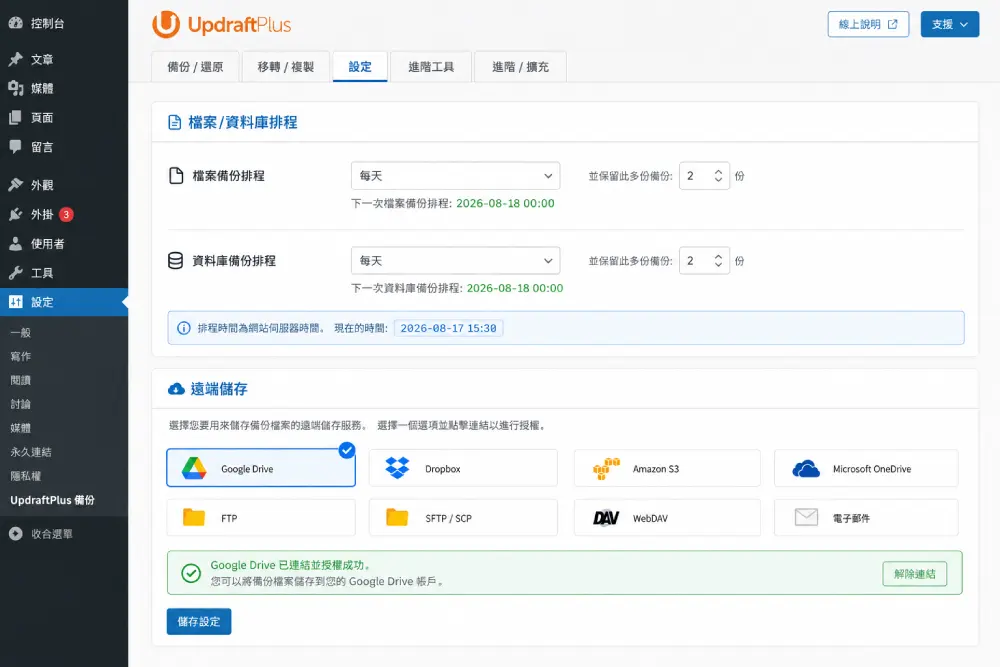The width and height of the screenshot is (1000, 667).
Task: Click the 外掛 update count badge 3
Action: pos(66,214)
